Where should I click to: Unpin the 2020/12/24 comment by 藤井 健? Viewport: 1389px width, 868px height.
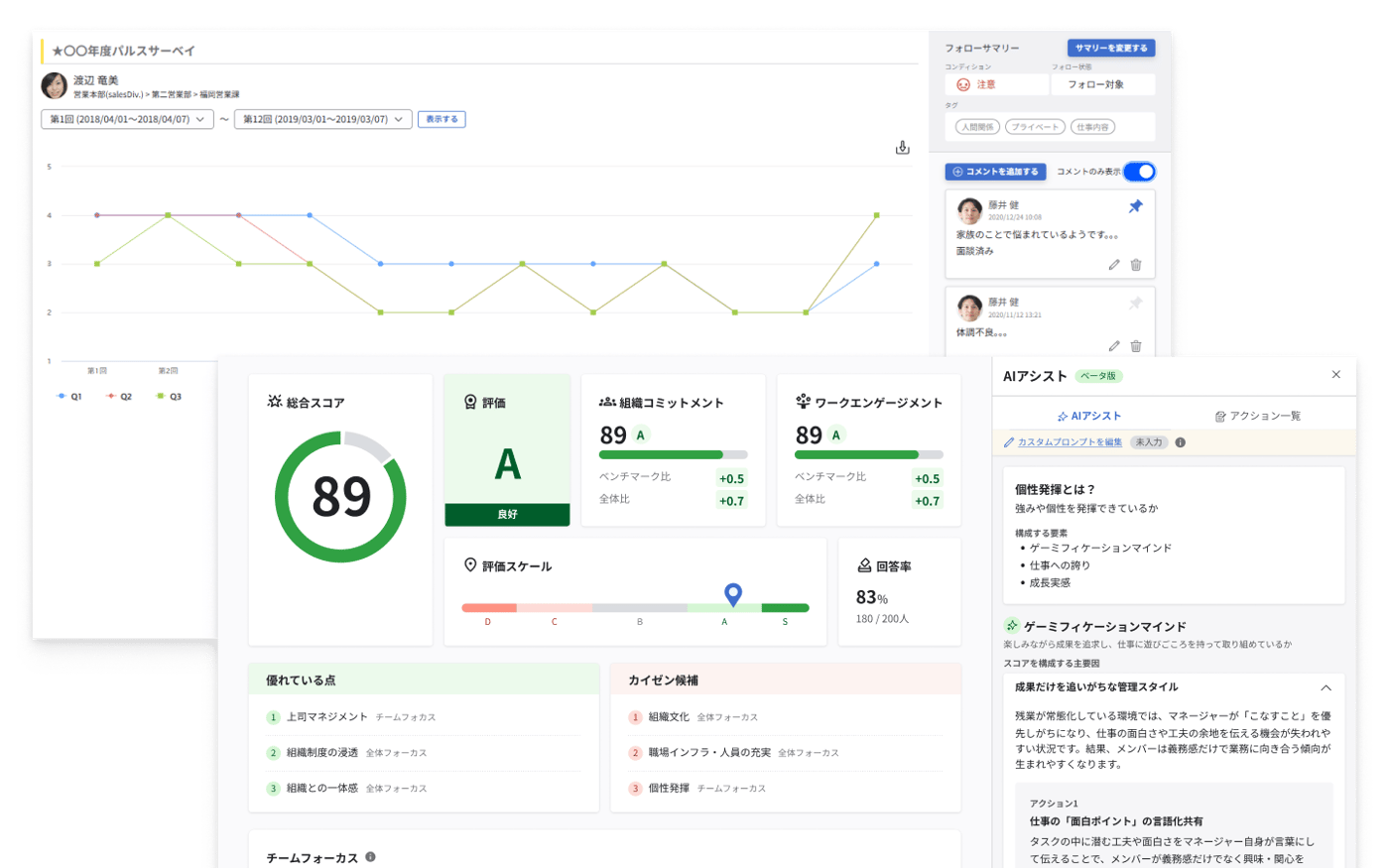click(x=1135, y=206)
